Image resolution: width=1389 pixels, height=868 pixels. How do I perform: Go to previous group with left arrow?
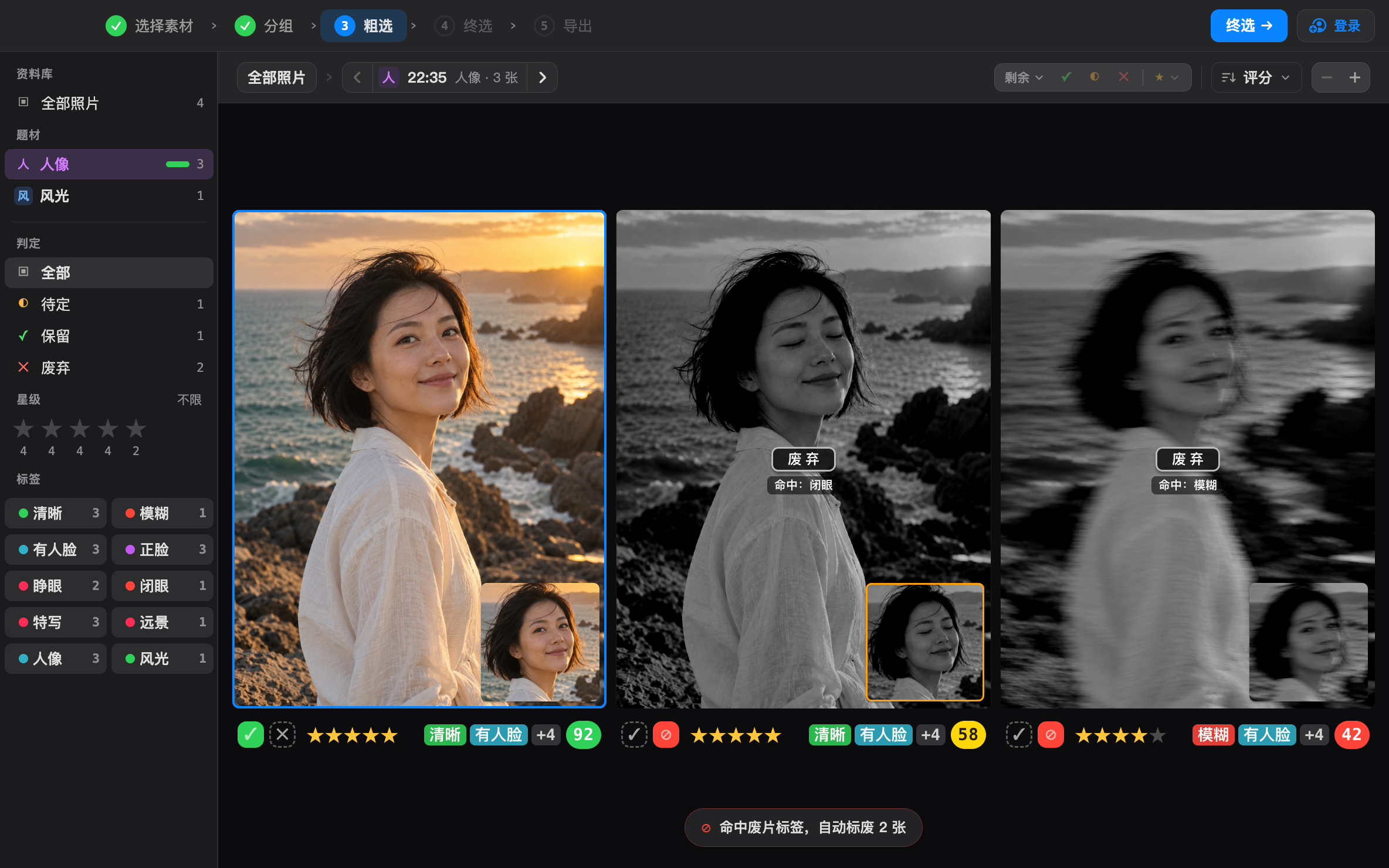357,77
